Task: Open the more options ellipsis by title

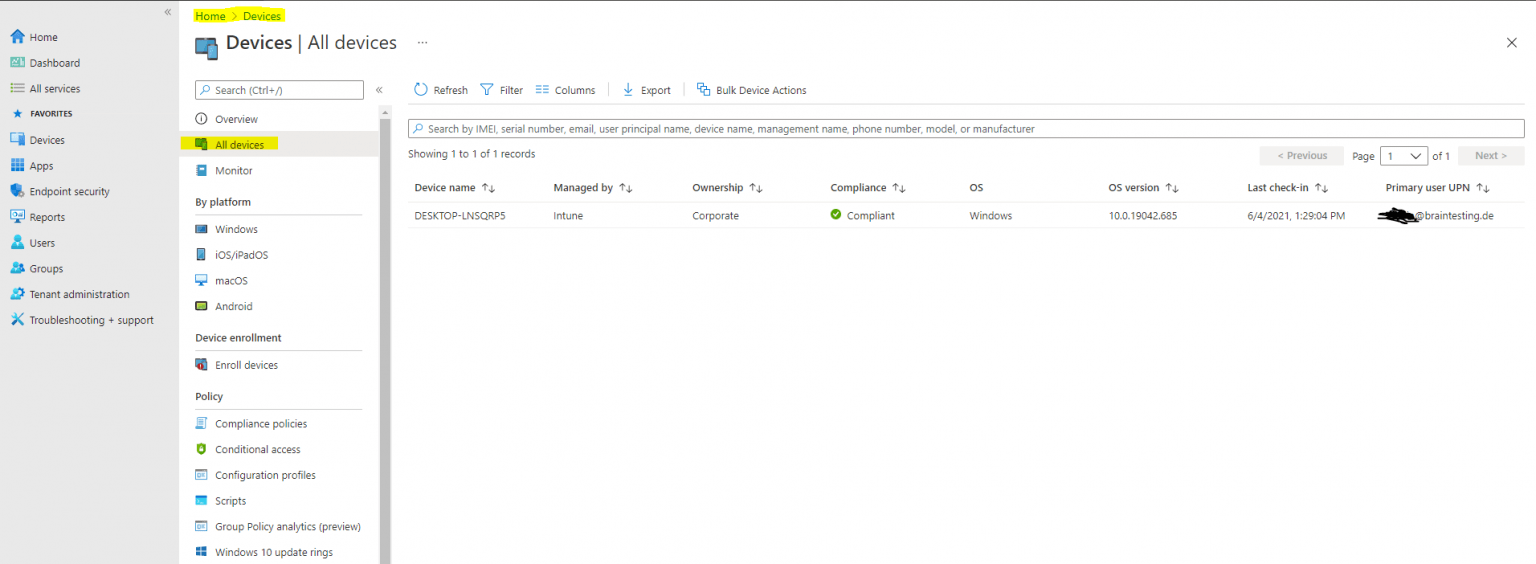Action: pos(422,43)
